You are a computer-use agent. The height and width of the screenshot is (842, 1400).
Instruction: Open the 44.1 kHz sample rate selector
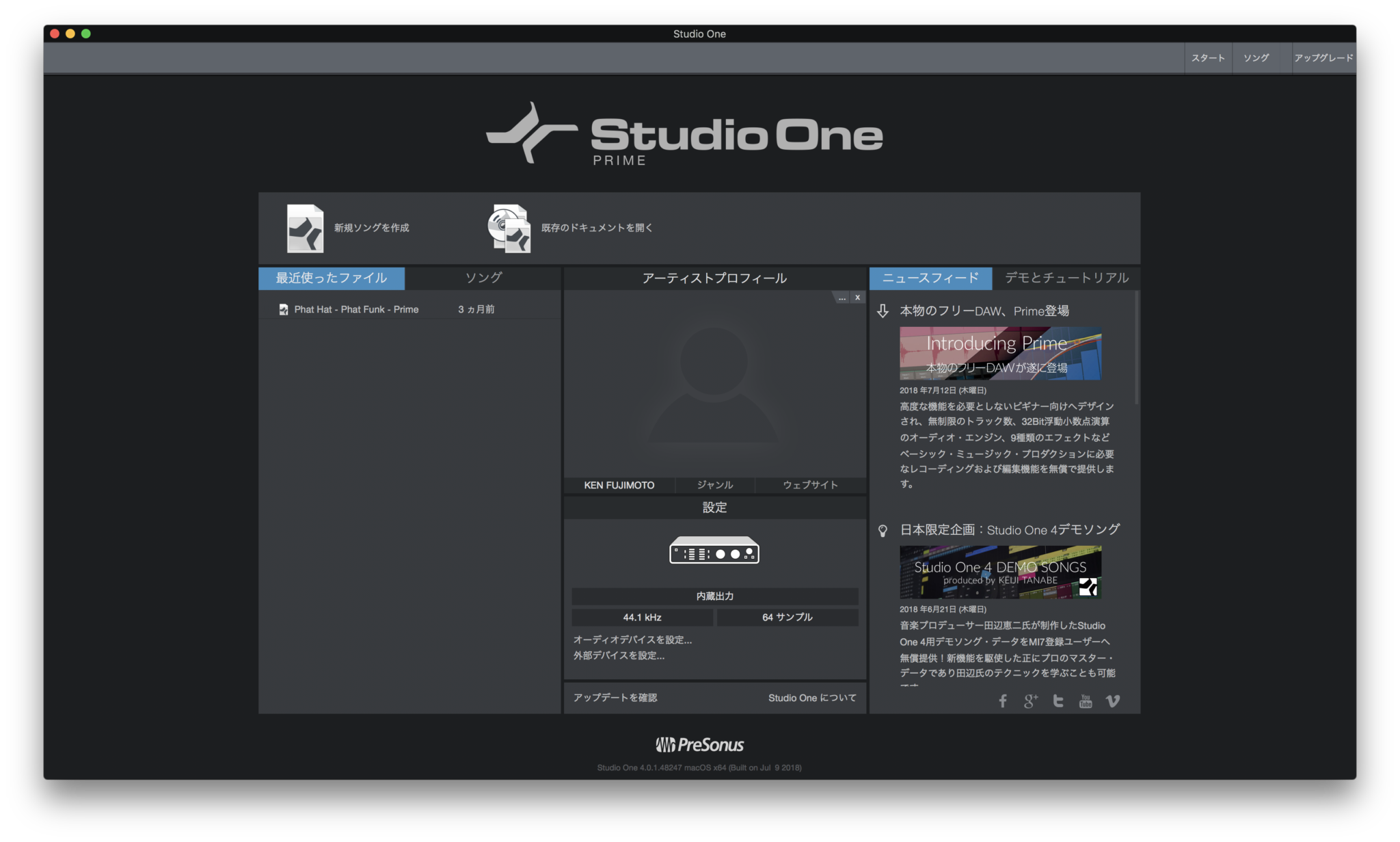pos(642,616)
